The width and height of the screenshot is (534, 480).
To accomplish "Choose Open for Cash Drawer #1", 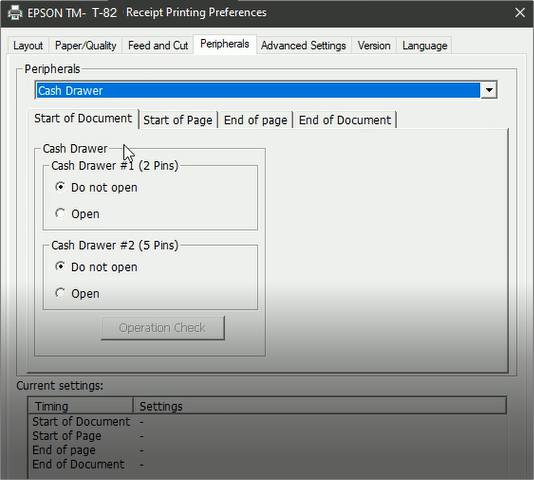I will click(x=78, y=214).
